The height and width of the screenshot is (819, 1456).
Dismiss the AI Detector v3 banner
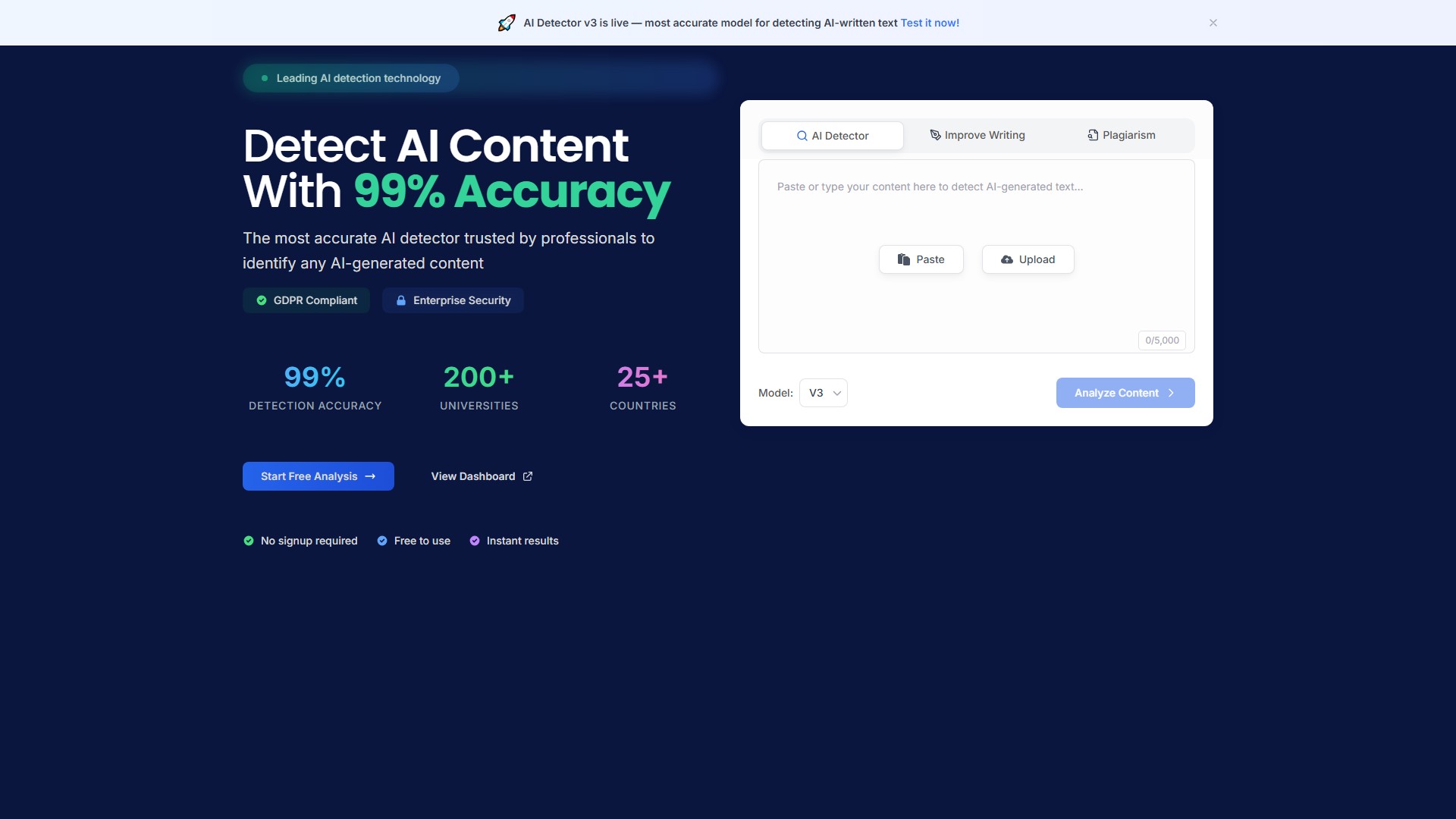pos(1213,23)
